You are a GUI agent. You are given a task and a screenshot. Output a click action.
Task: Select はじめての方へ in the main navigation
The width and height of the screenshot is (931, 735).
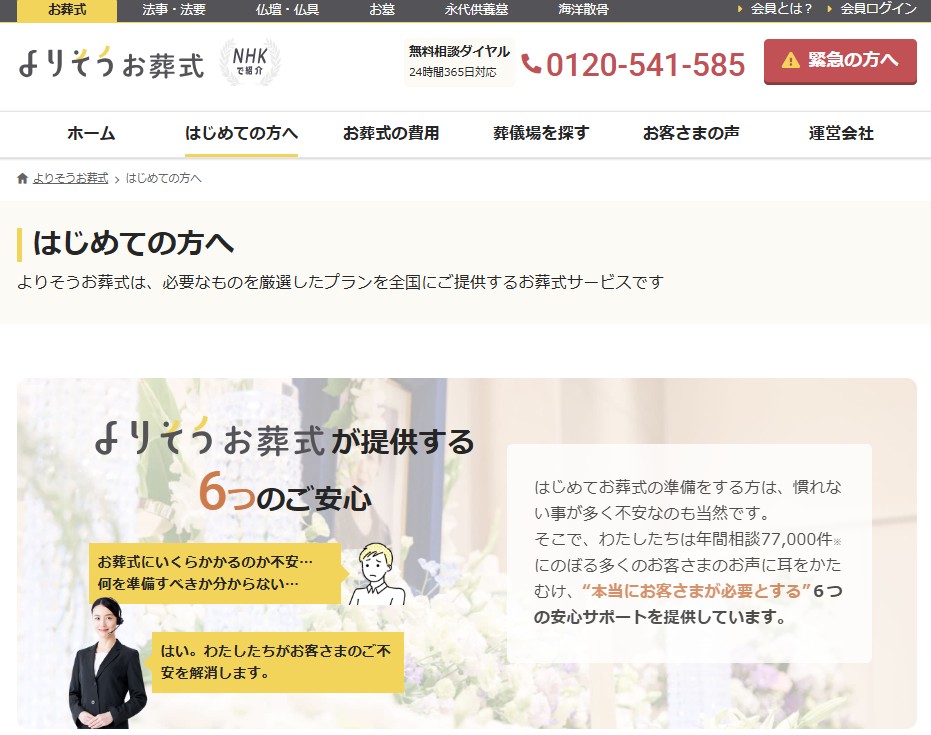[x=240, y=133]
